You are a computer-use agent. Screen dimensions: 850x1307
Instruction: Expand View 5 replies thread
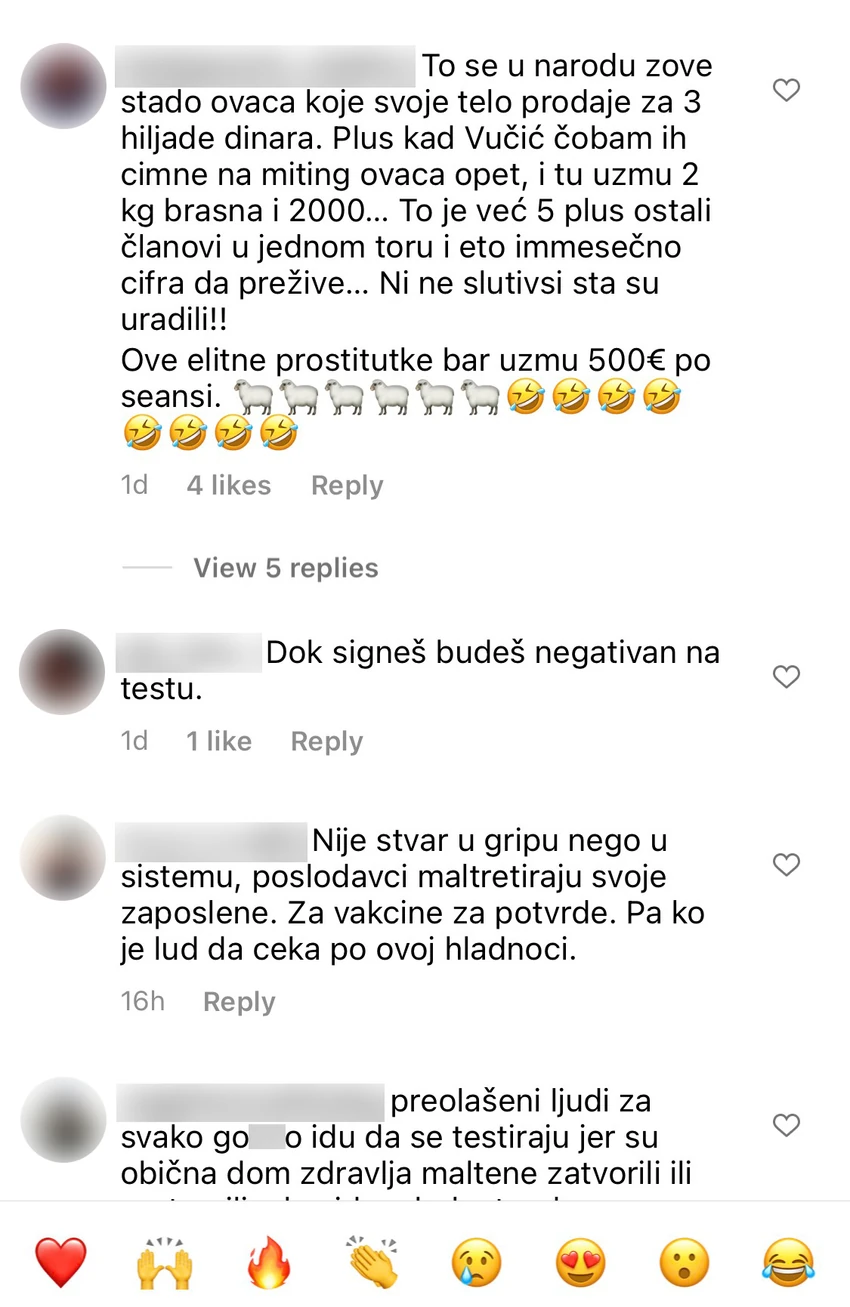pos(286,568)
